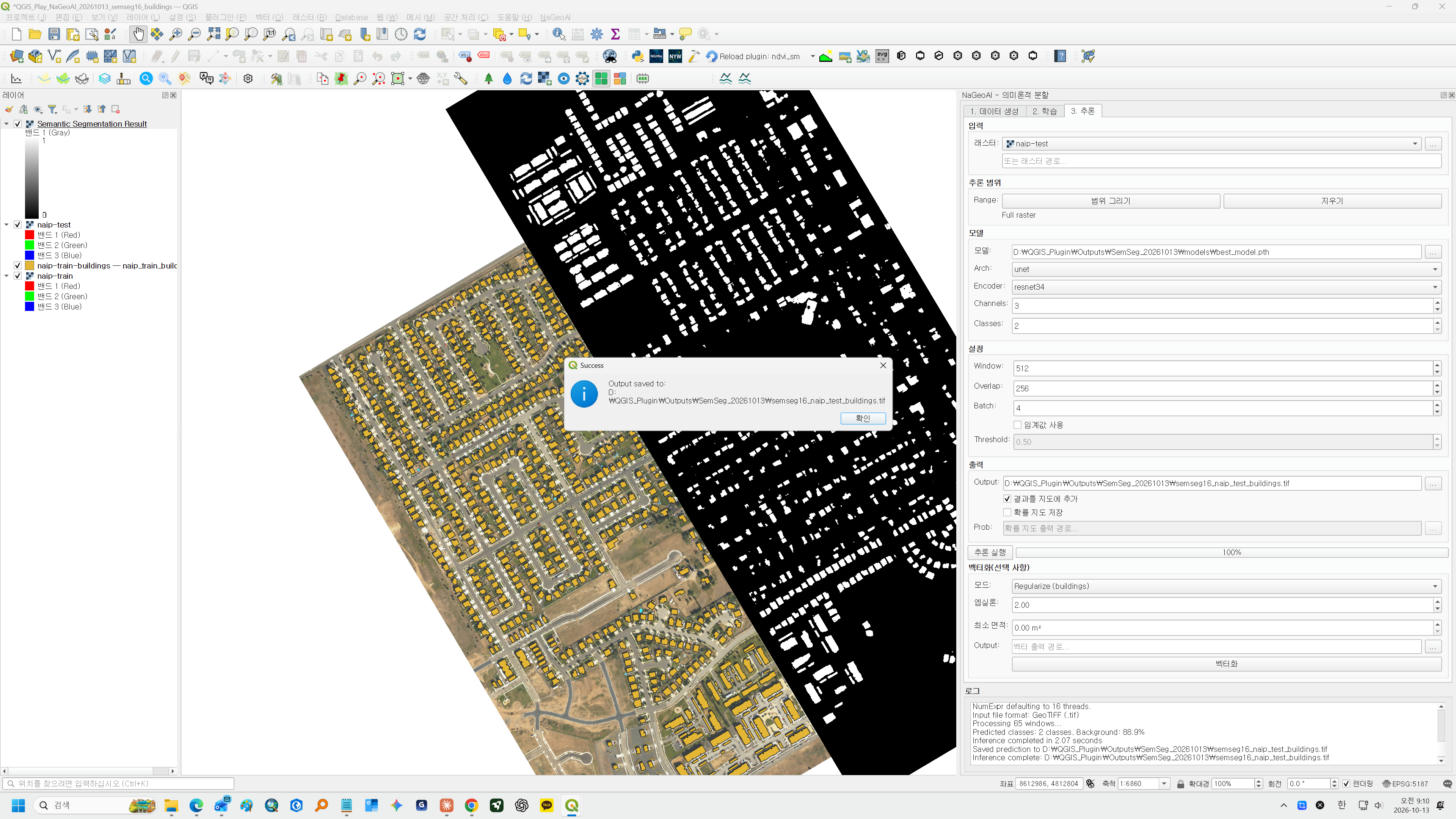Open the Database menu
This screenshot has width=1456, height=819.
pyautogui.click(x=351, y=18)
